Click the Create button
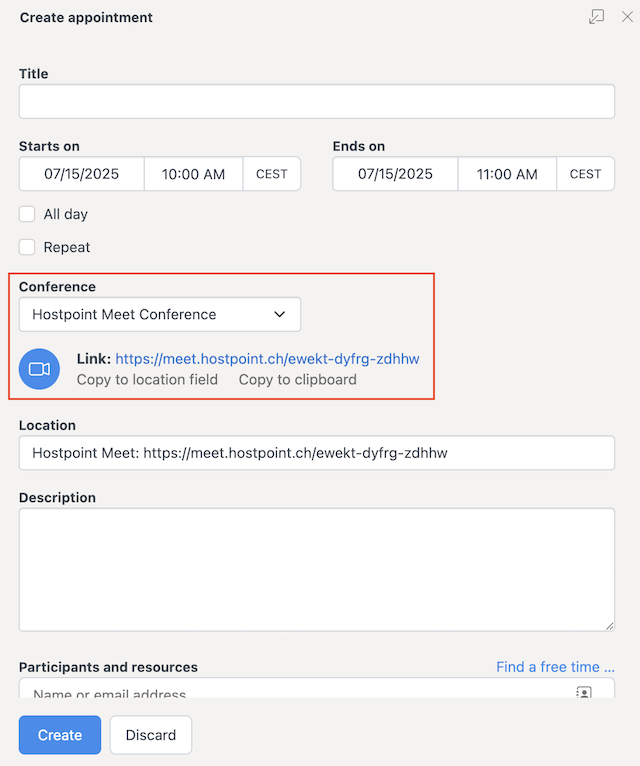The width and height of the screenshot is (640, 766). coord(60,735)
